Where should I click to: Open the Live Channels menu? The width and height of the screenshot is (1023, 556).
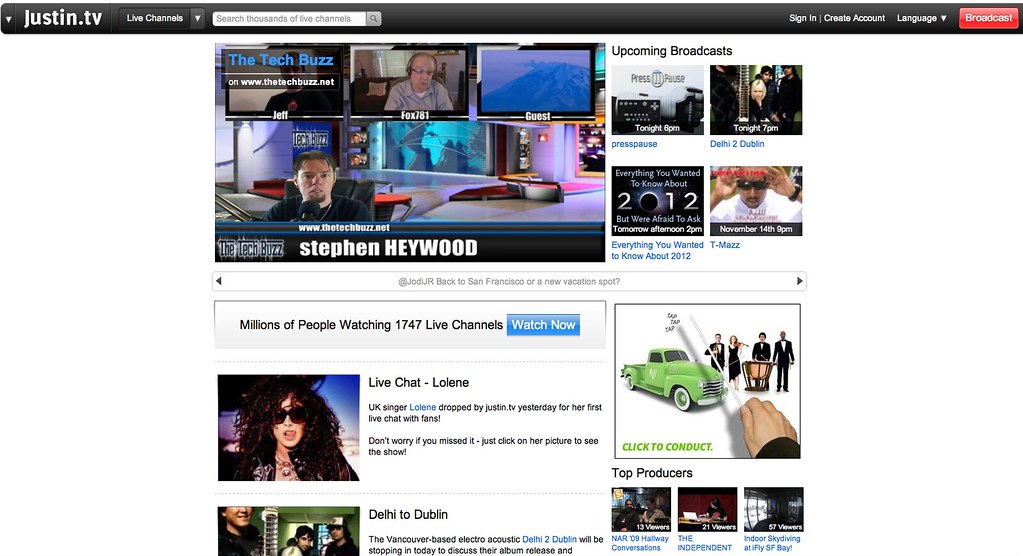(x=155, y=18)
